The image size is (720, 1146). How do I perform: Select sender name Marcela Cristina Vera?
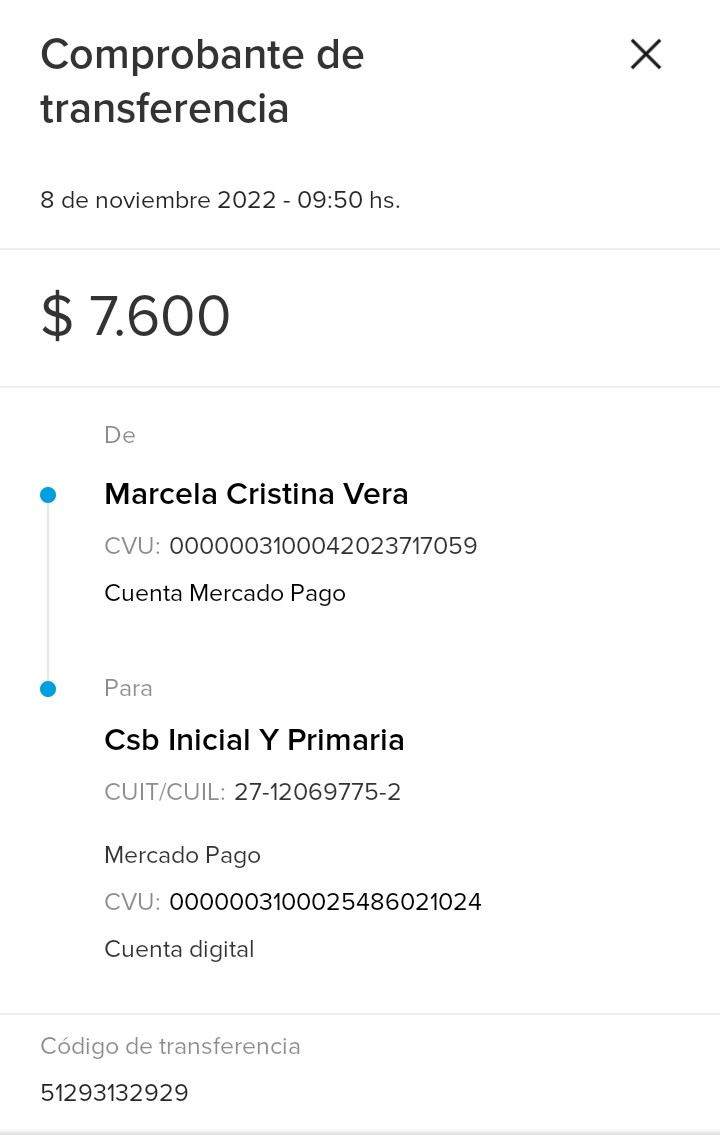(256, 494)
